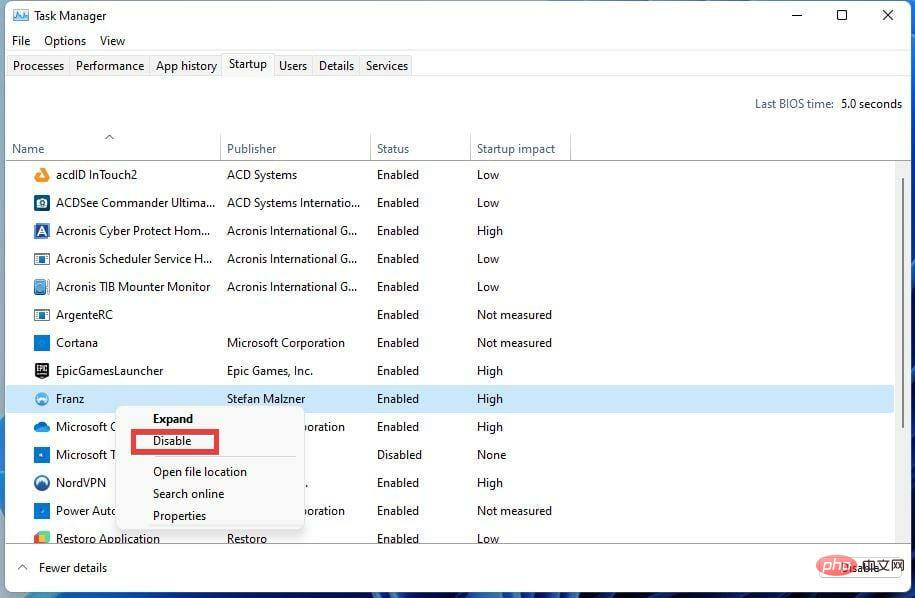
Task: Close the Task Manager window
Action: (888, 15)
